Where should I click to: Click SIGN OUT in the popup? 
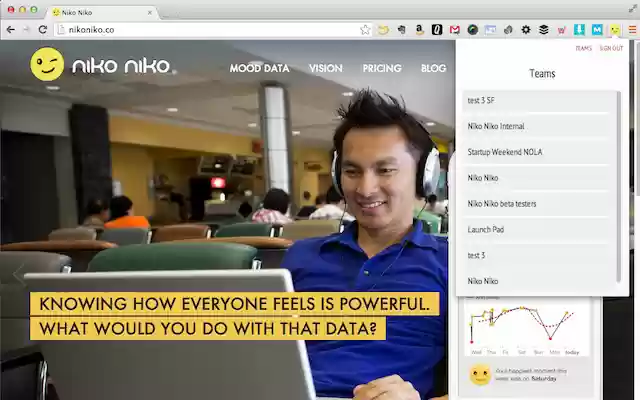tap(611, 48)
